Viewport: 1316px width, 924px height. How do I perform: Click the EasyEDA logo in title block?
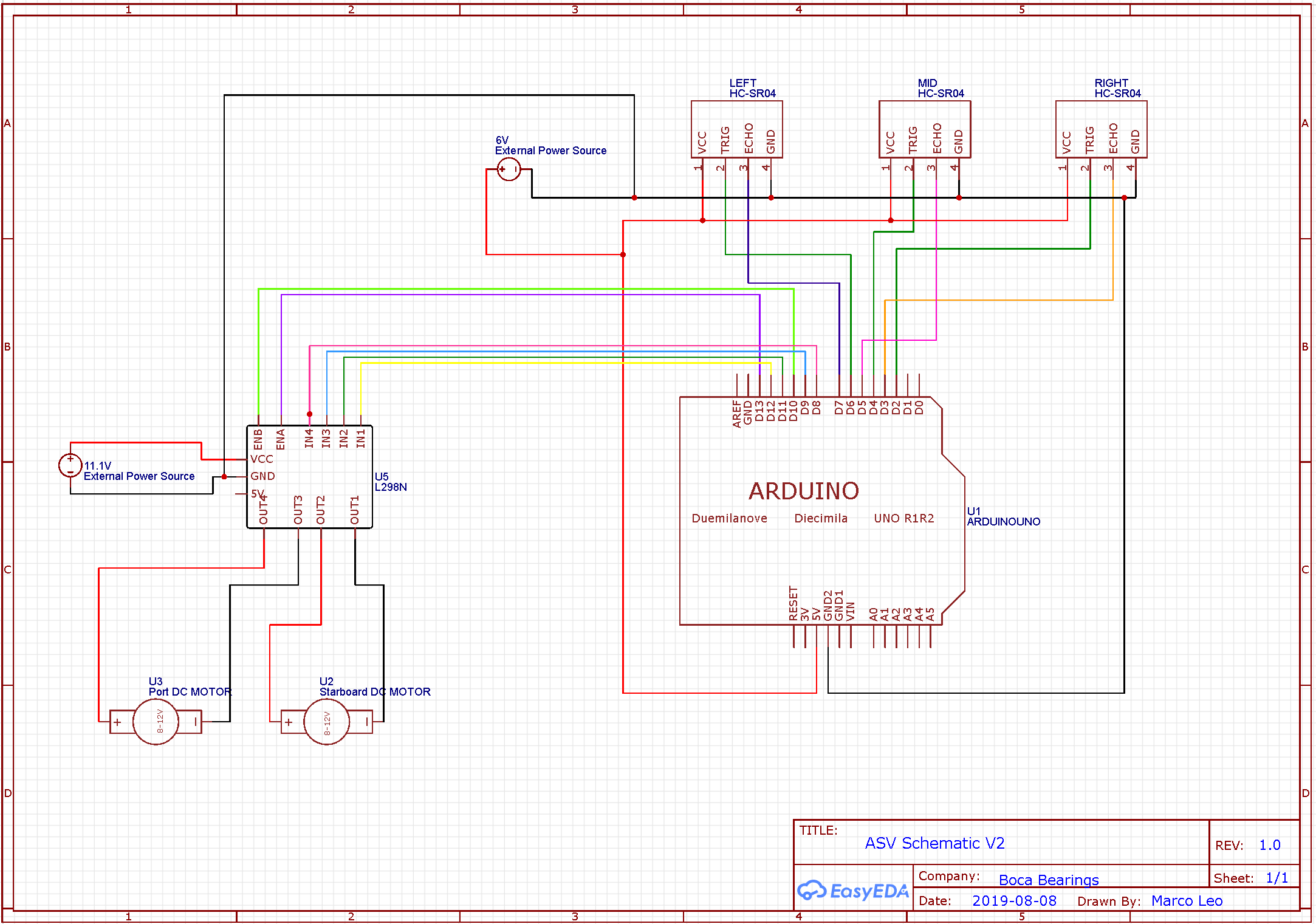pyautogui.click(x=853, y=891)
